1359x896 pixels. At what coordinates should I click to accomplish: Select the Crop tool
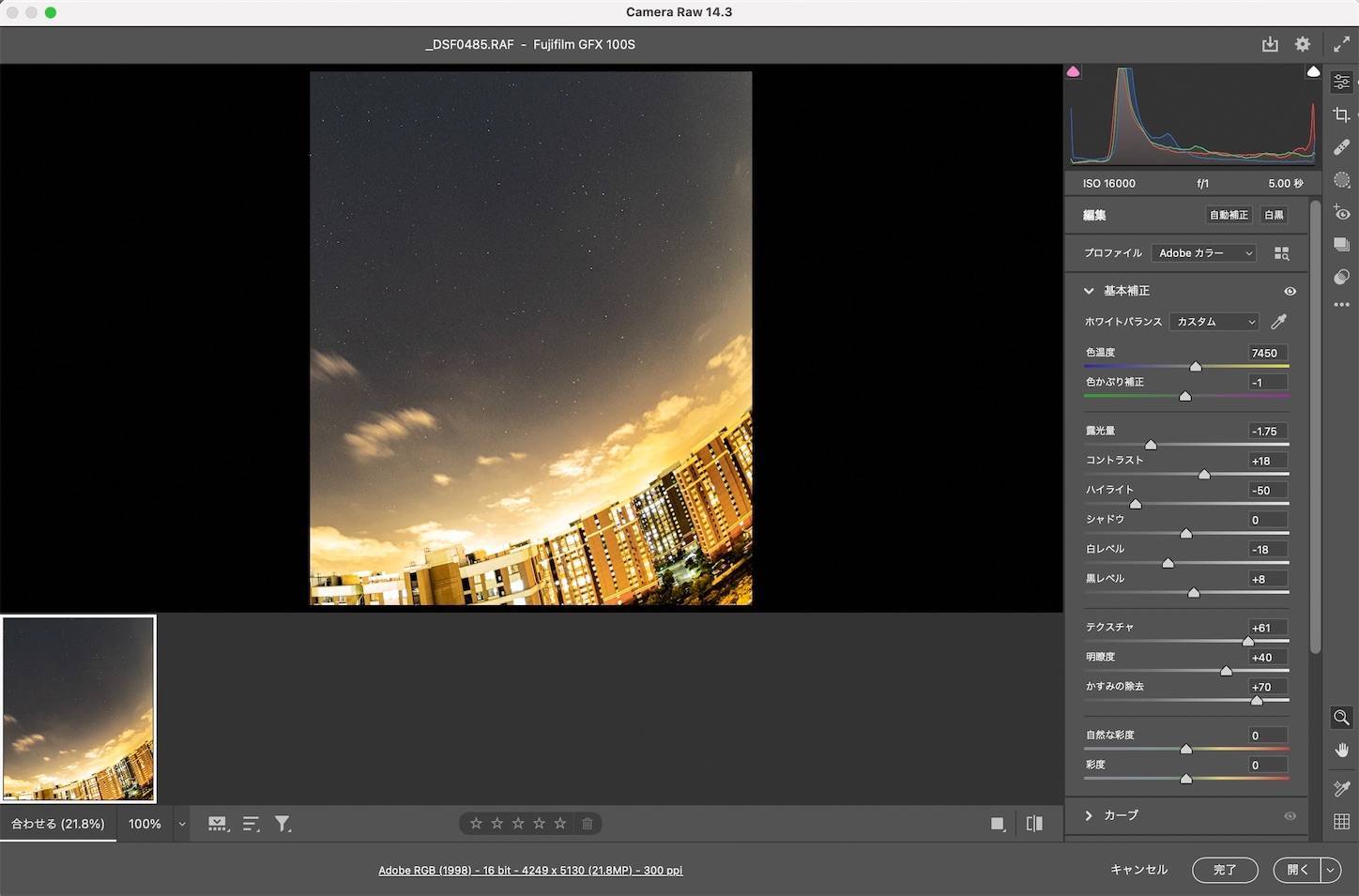click(1341, 114)
